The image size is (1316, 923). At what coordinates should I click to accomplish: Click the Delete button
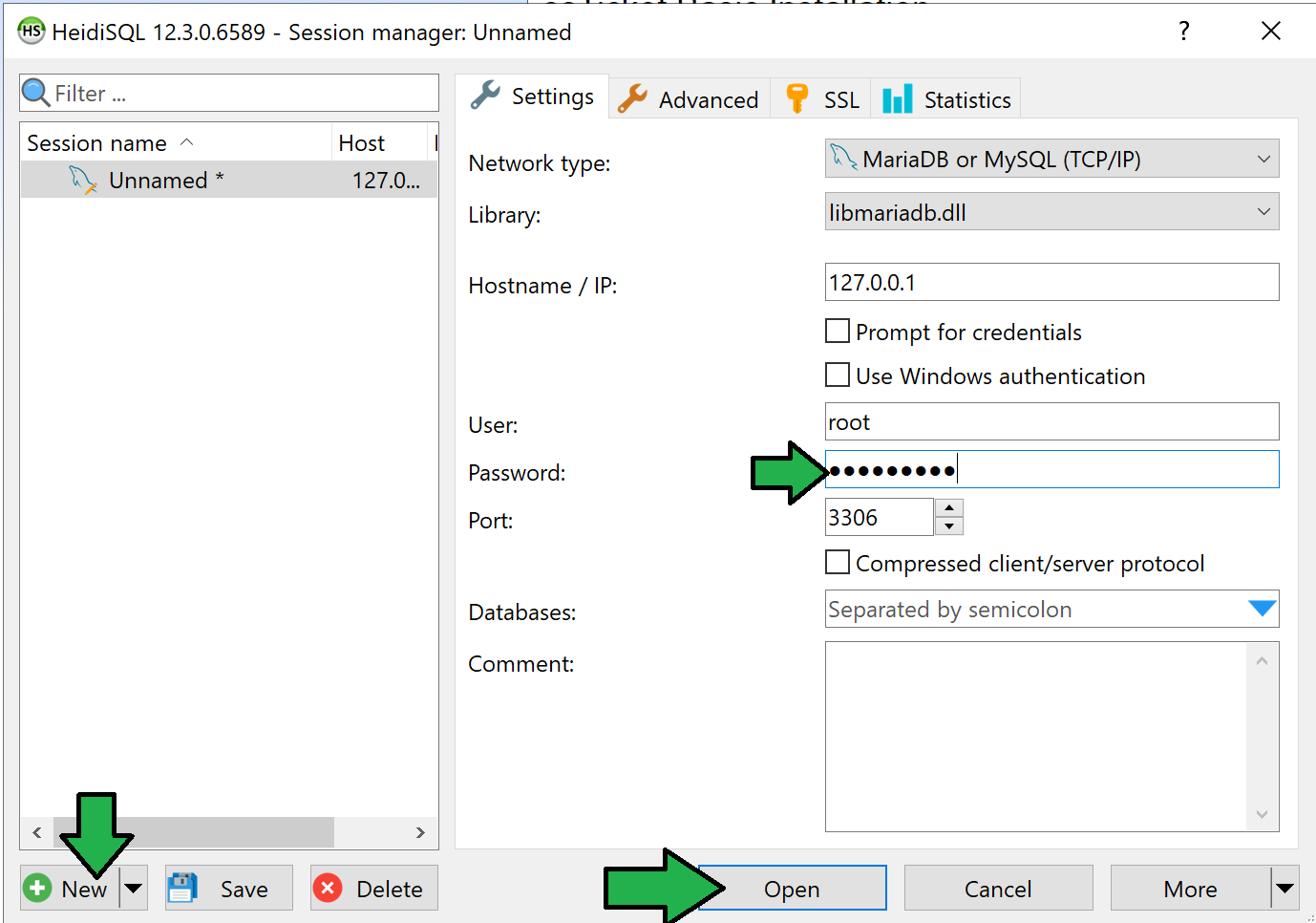pyautogui.click(x=374, y=889)
